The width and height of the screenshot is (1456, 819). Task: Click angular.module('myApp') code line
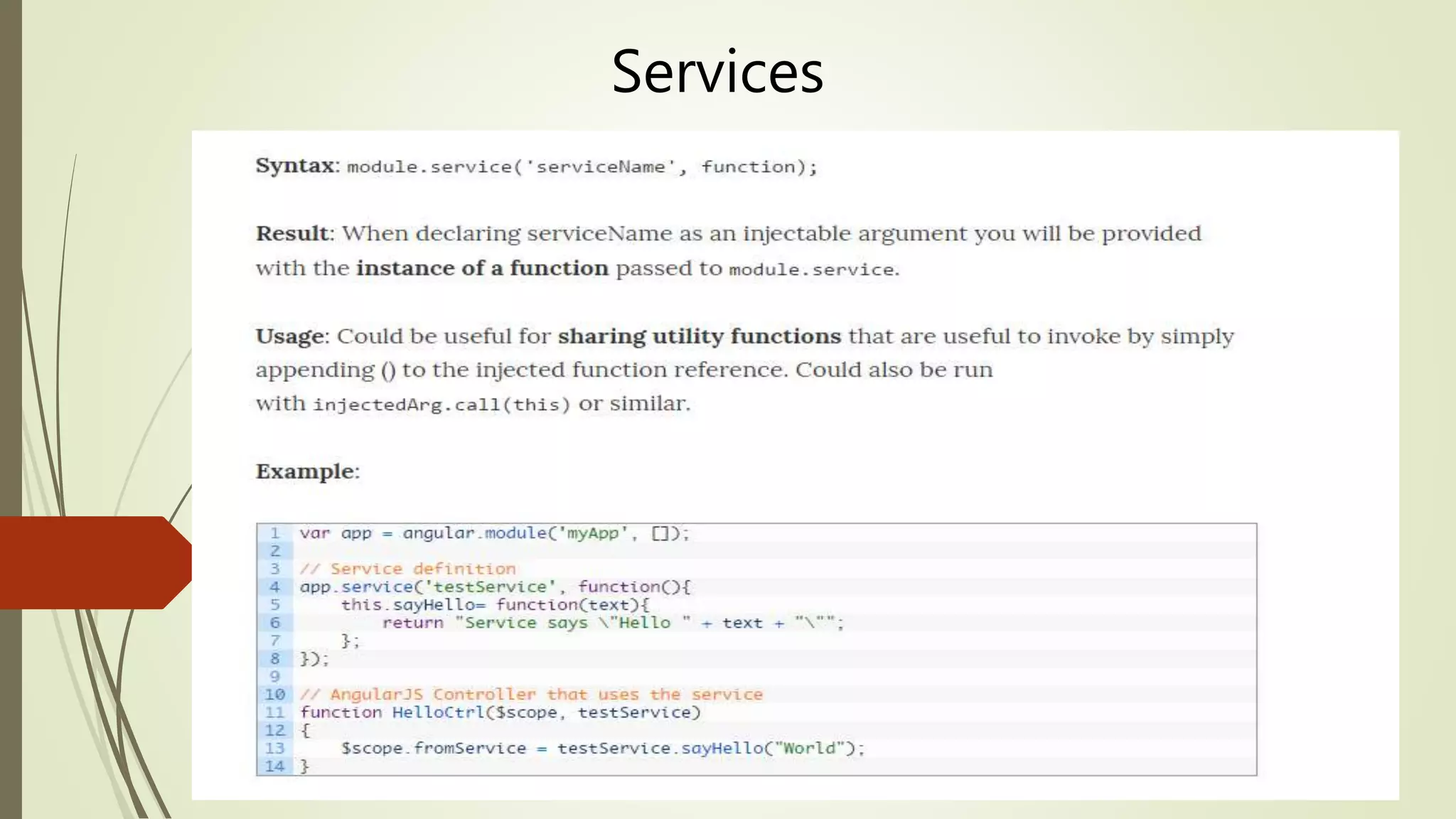click(x=494, y=533)
